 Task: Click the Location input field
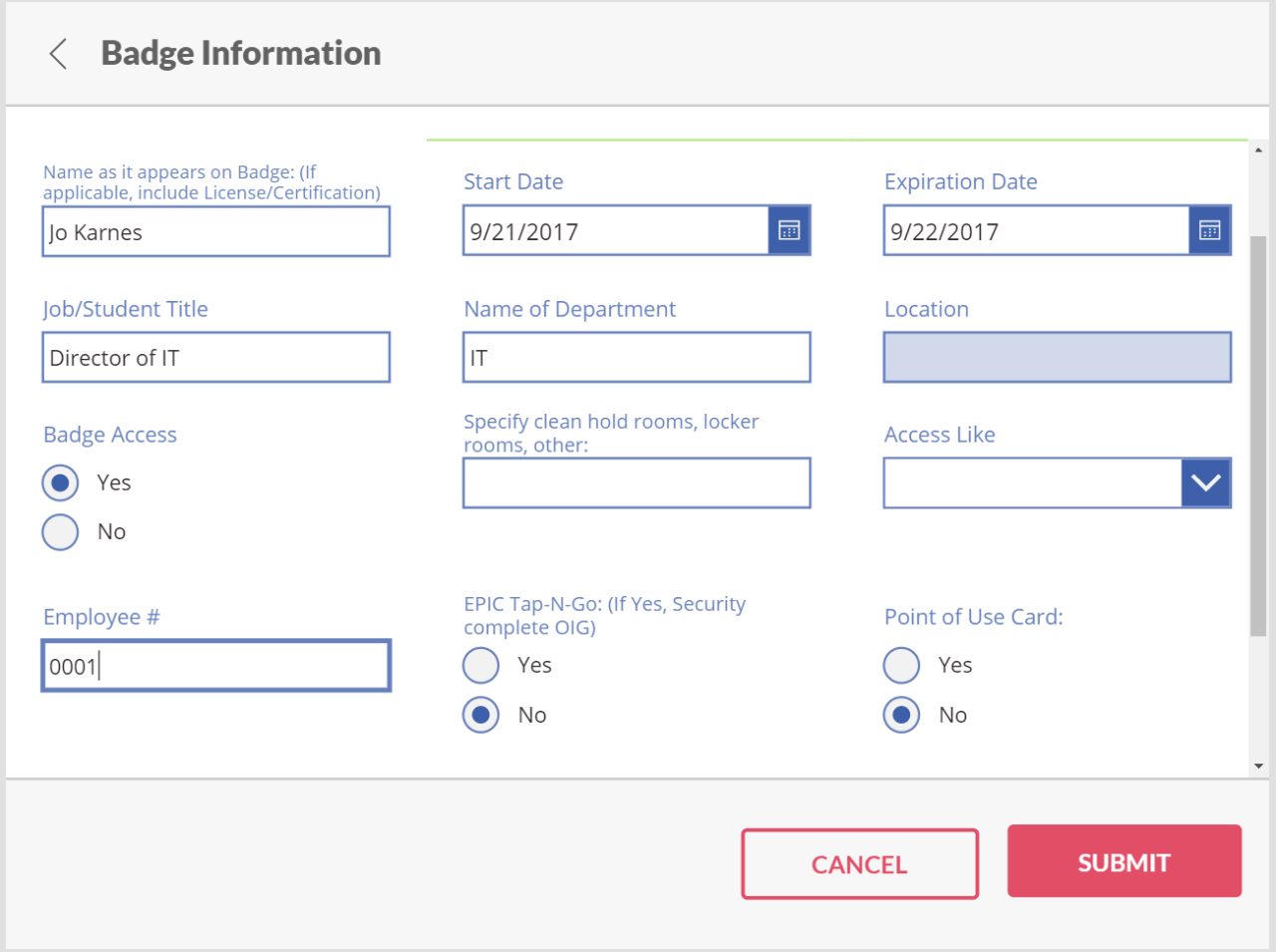[1057, 358]
